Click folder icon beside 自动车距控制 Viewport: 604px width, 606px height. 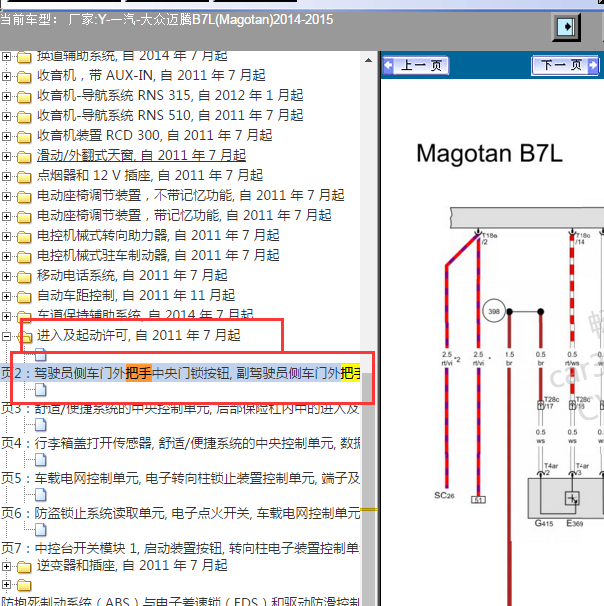pos(24,297)
